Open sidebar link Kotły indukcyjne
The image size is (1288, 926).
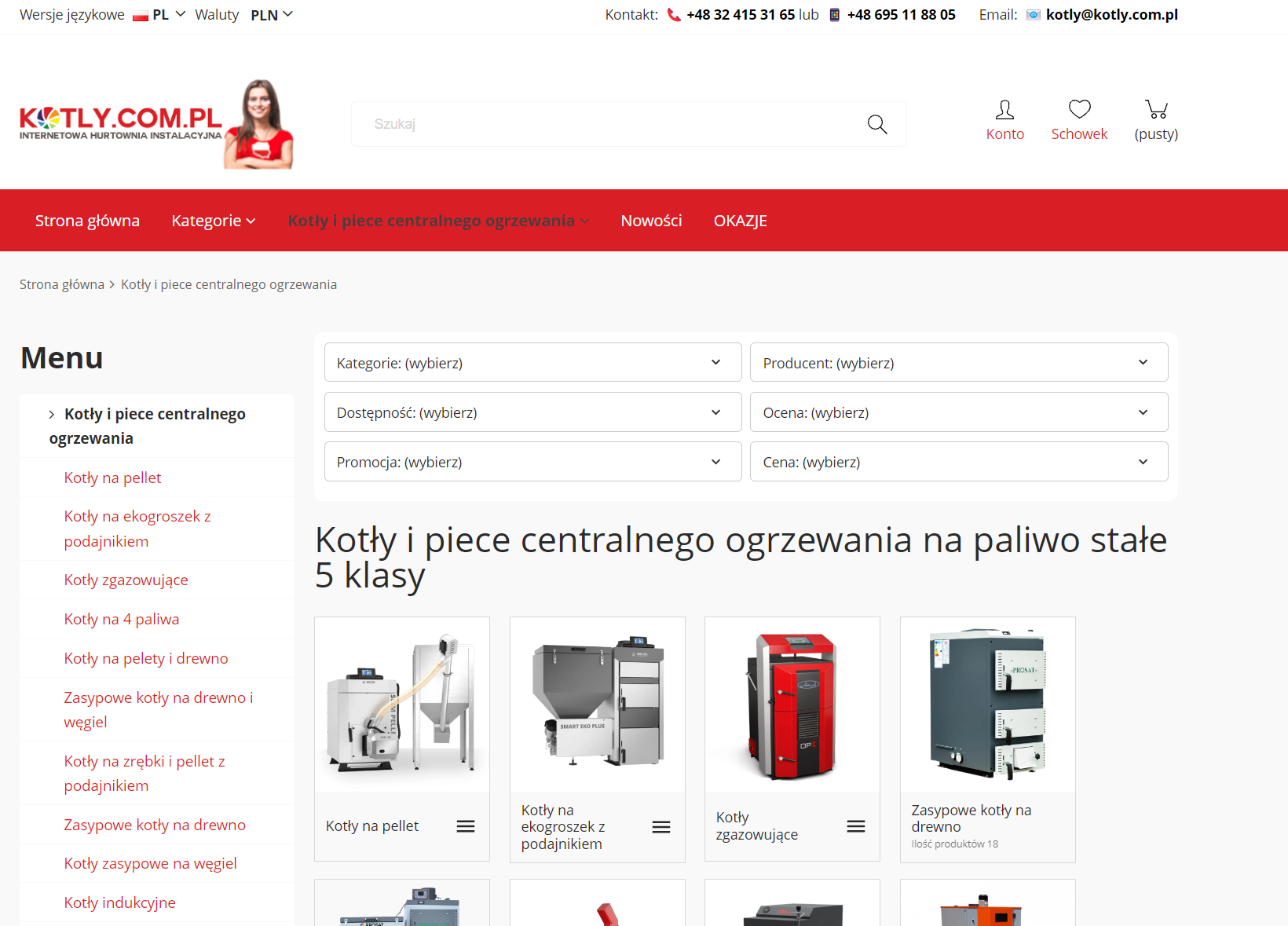pos(119,902)
